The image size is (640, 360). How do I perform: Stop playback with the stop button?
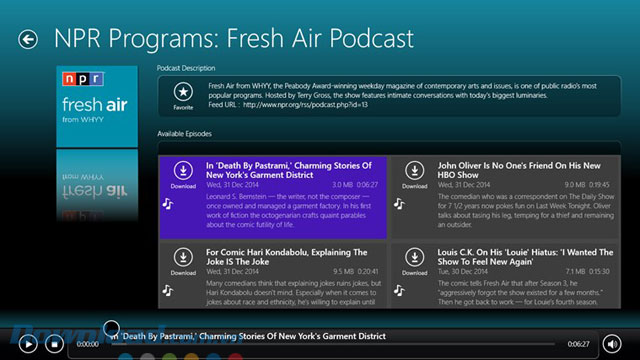54,344
